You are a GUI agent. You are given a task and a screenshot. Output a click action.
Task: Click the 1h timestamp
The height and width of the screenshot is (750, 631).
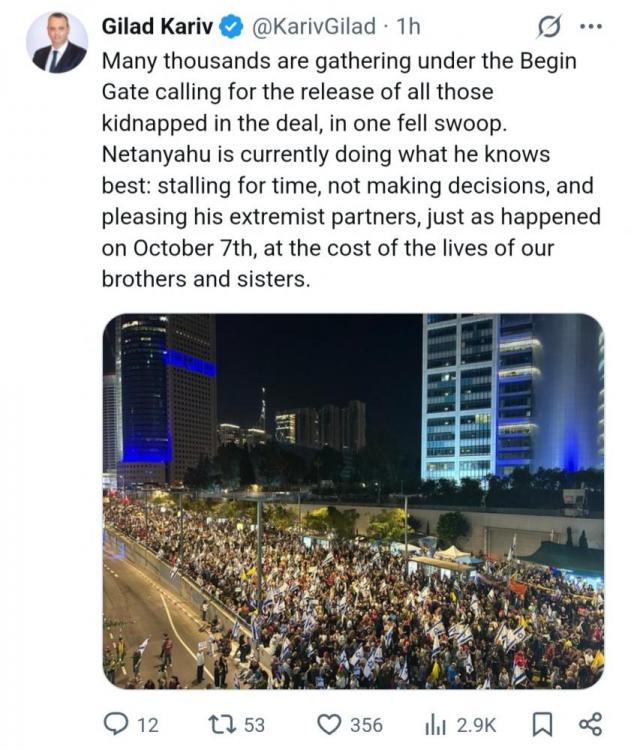pos(408,26)
